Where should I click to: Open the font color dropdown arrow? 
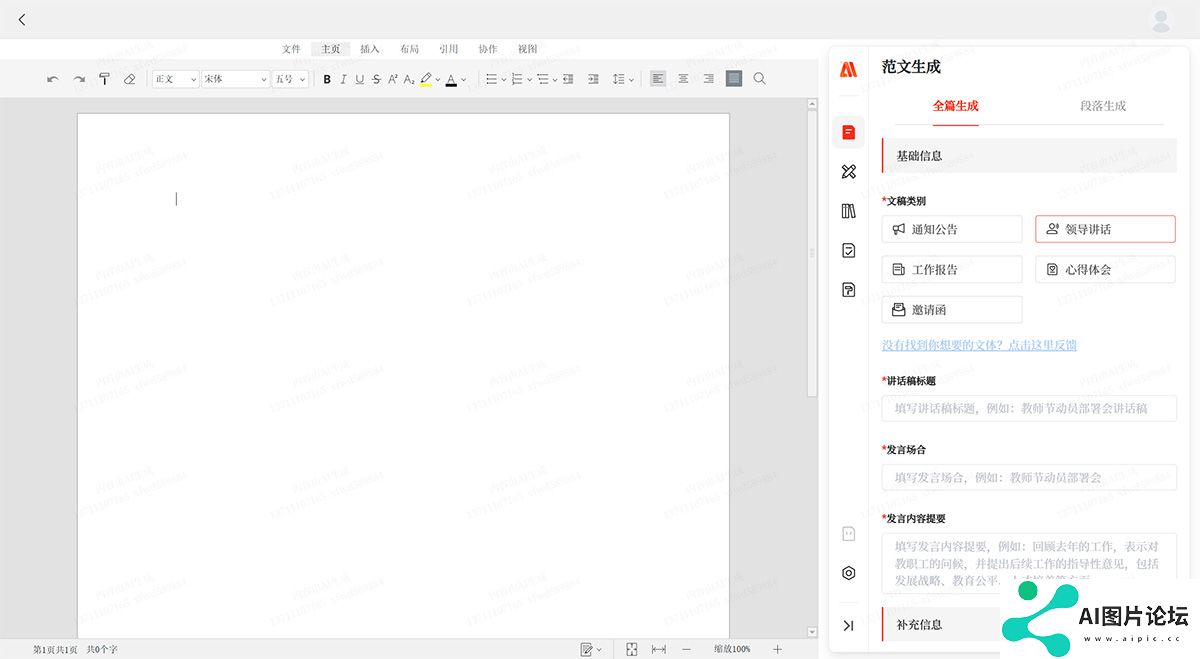[464, 79]
